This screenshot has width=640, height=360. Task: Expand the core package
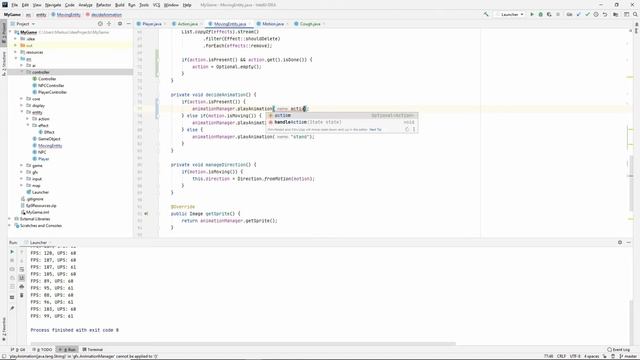(22, 99)
